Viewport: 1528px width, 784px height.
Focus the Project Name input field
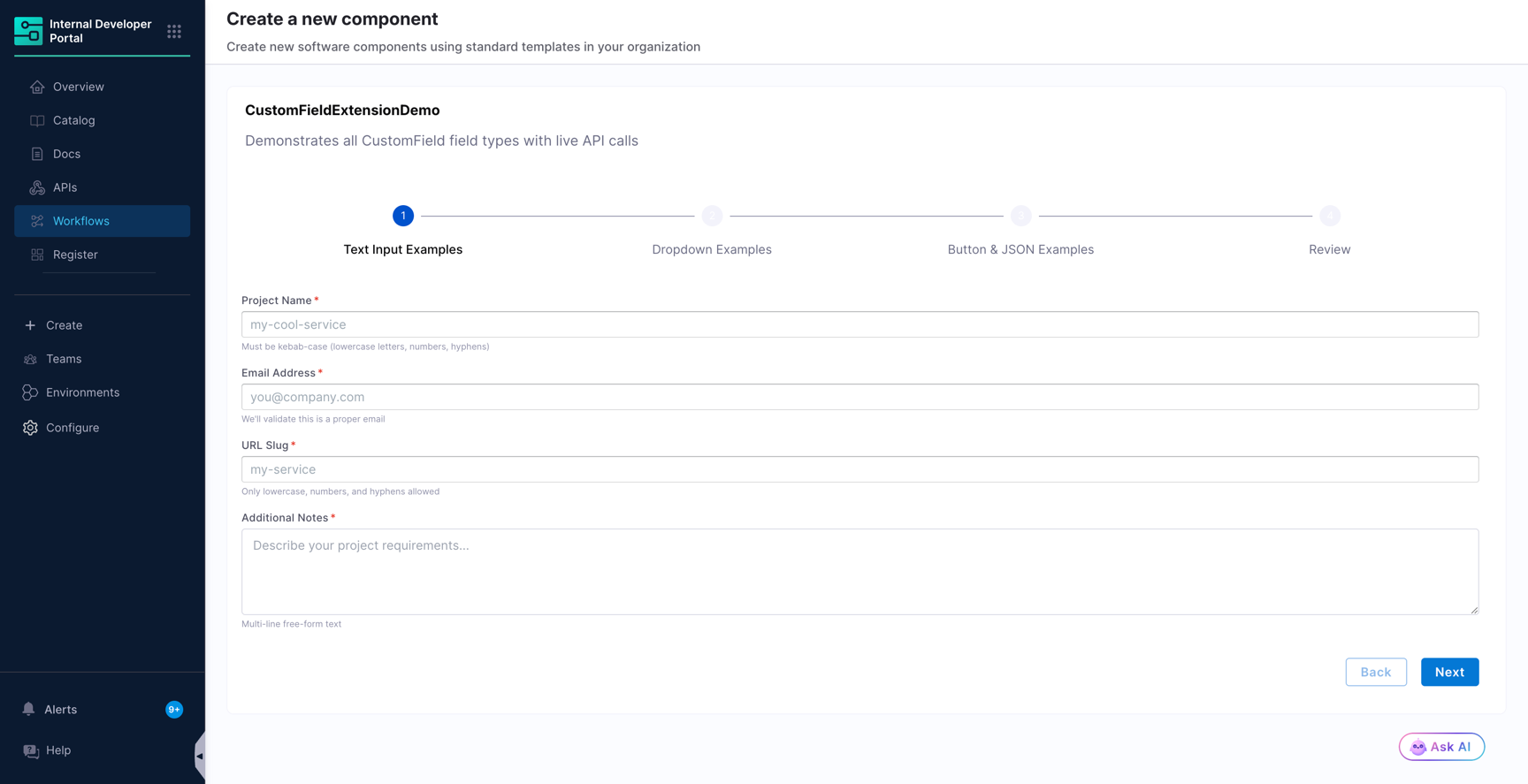[x=859, y=324]
